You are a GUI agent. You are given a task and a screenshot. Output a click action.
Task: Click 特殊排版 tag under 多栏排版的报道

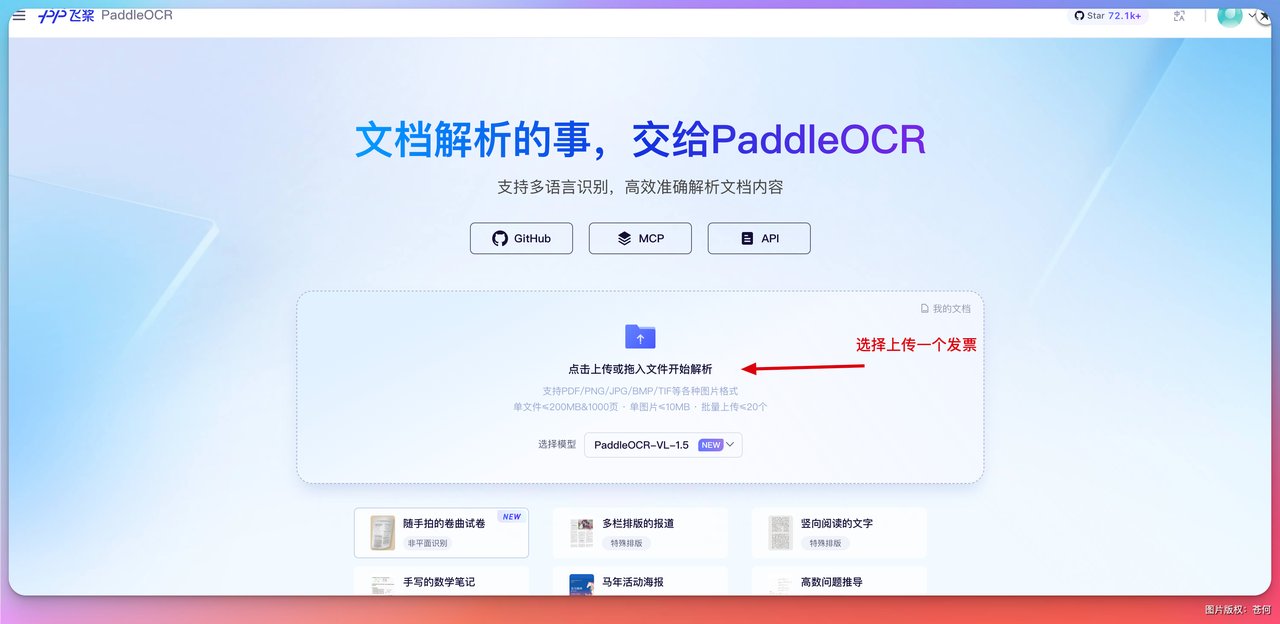tap(626, 543)
